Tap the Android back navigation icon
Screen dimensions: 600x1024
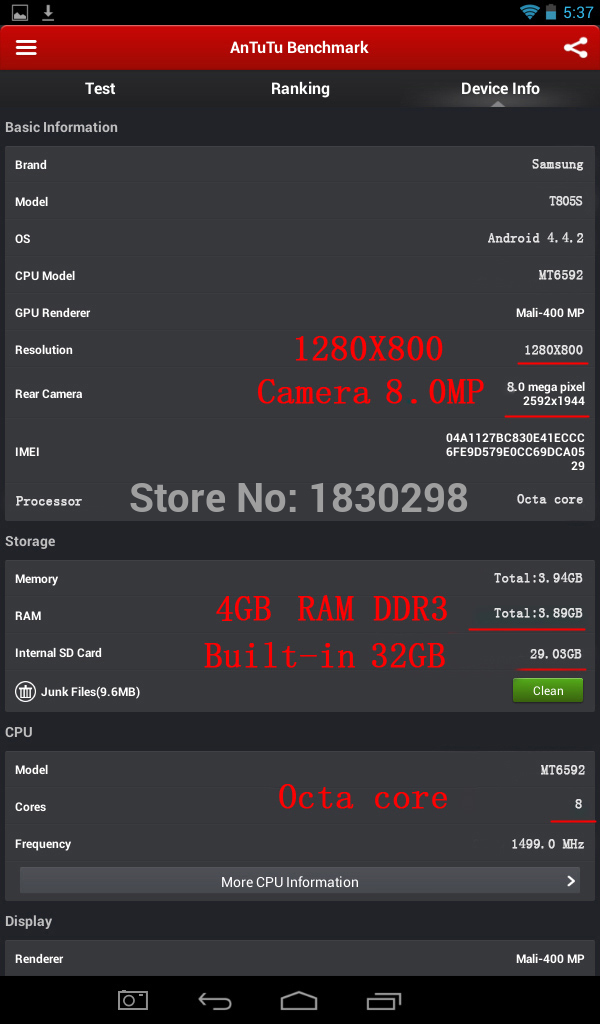coord(215,1000)
